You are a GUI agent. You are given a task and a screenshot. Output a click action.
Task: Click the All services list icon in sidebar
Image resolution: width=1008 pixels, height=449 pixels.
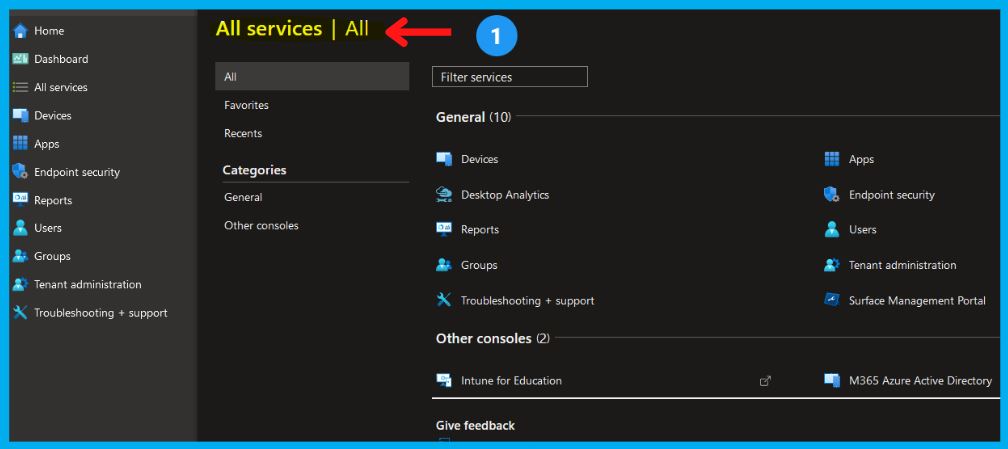click(x=21, y=87)
